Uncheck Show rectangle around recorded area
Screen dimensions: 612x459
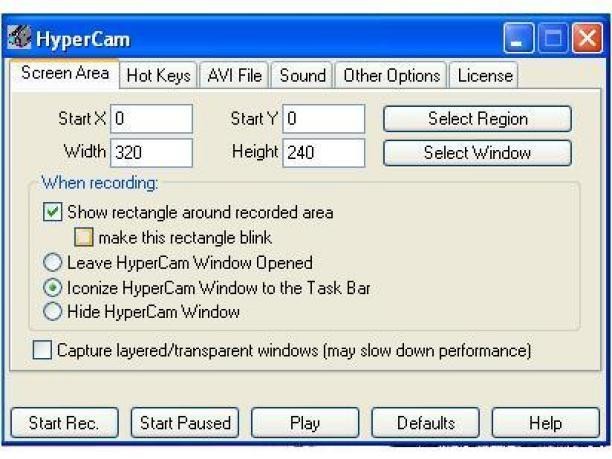[x=53, y=212]
